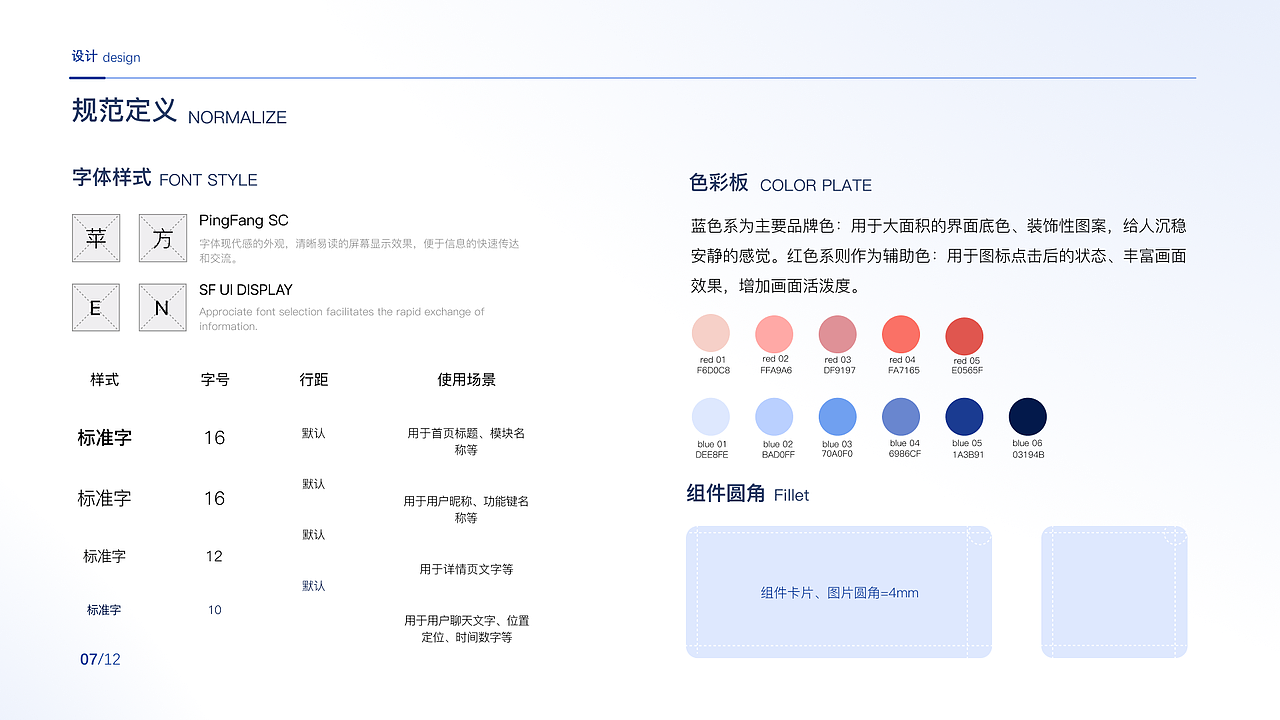Image resolution: width=1280 pixels, height=720 pixels.
Task: Select the red 05 E0565F swatch
Action: (x=965, y=337)
